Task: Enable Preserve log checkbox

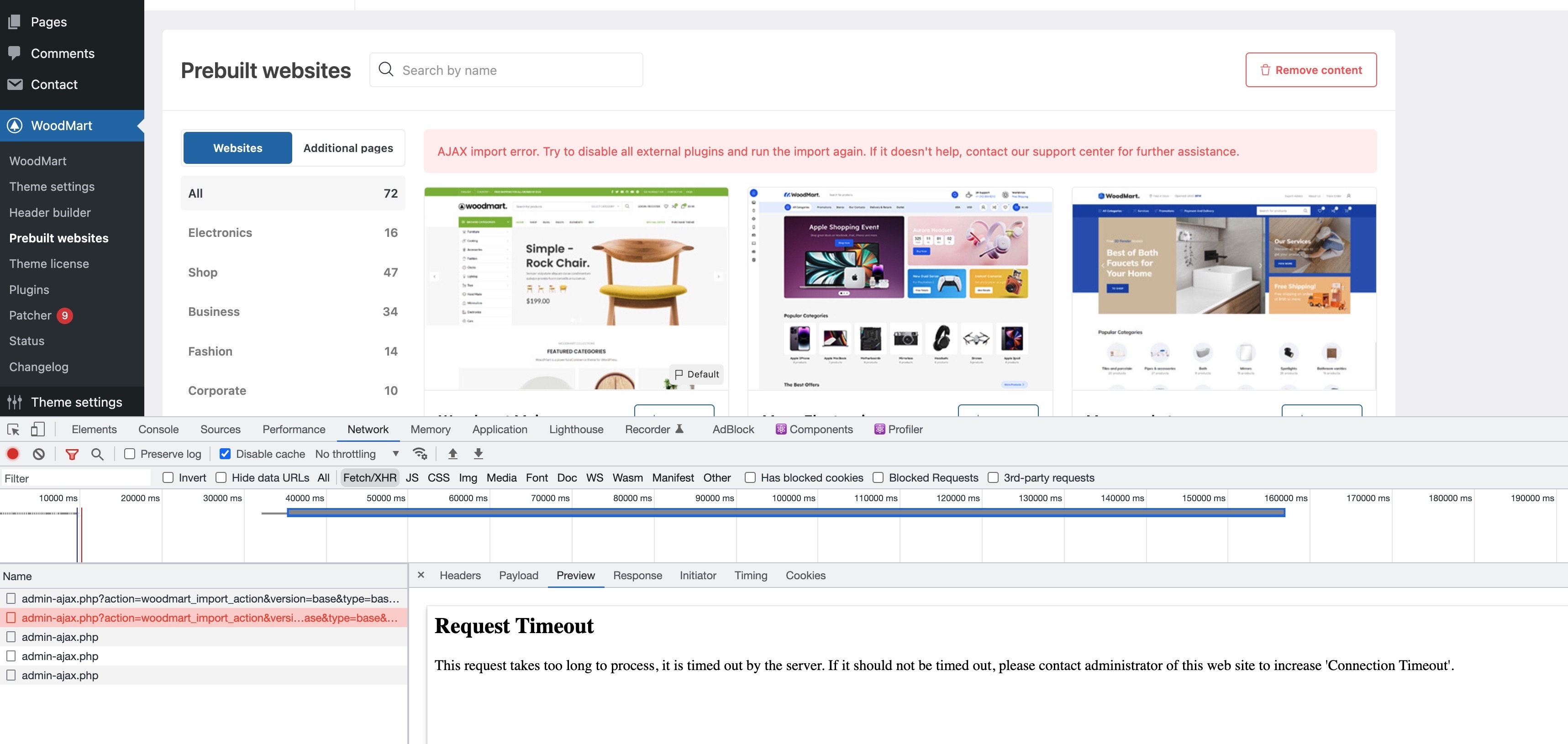Action: (x=130, y=454)
